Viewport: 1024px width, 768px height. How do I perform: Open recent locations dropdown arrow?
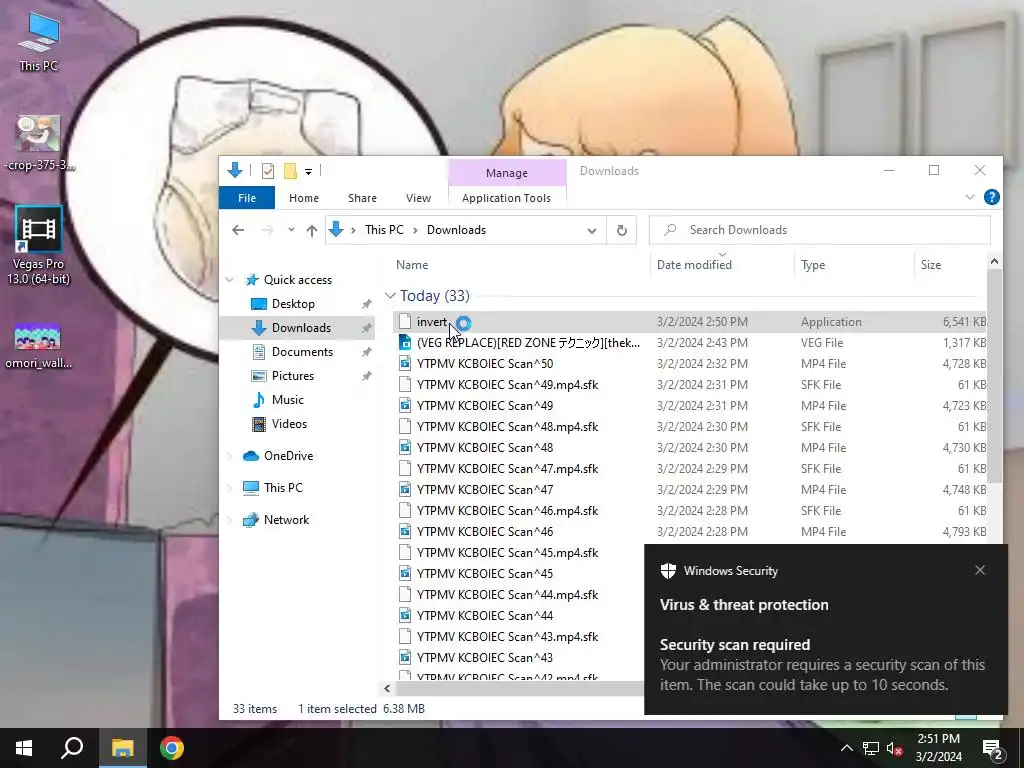(x=291, y=230)
